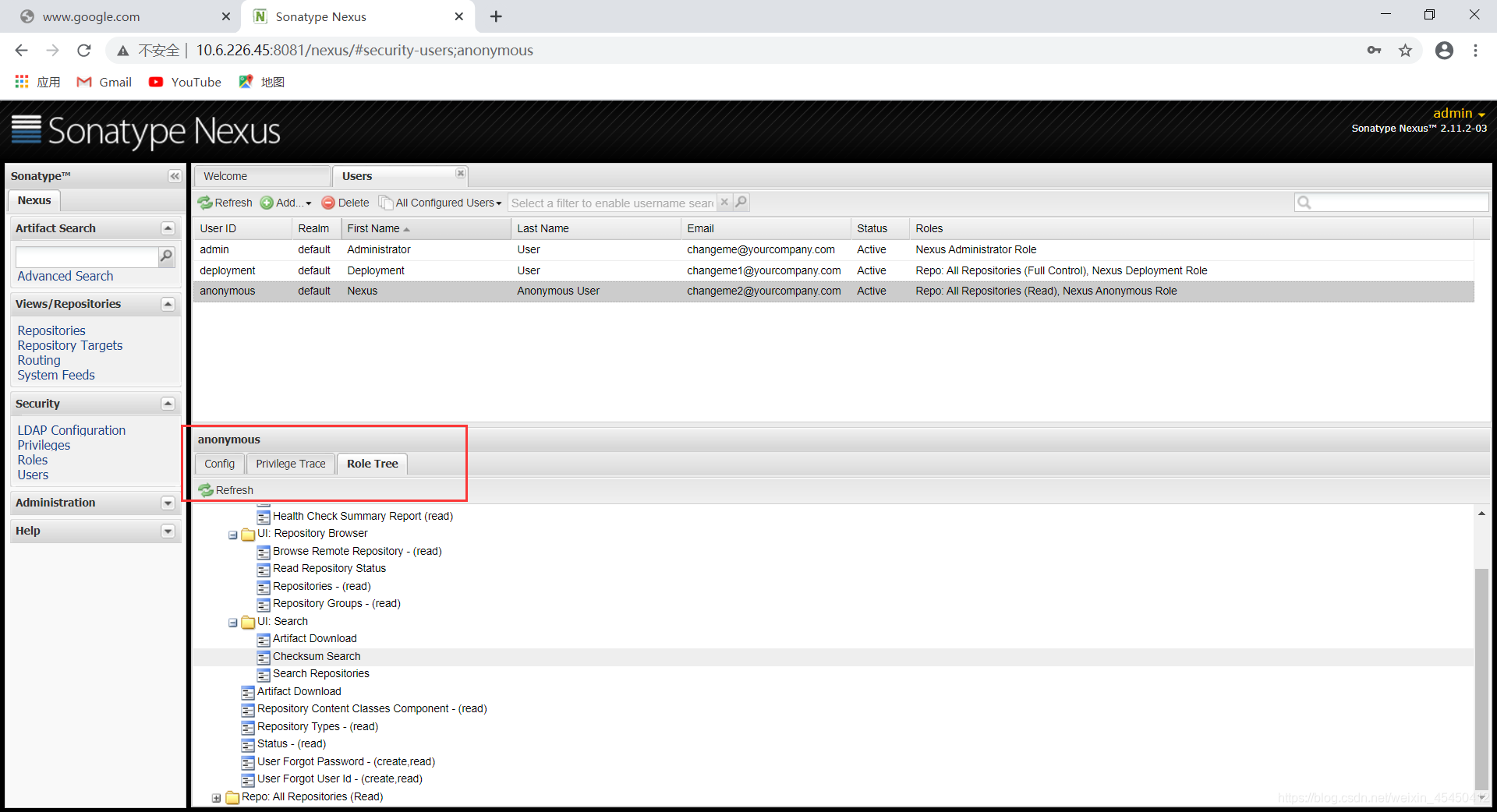Expand the Administration panel
This screenshot has width=1497, height=812.
point(168,503)
